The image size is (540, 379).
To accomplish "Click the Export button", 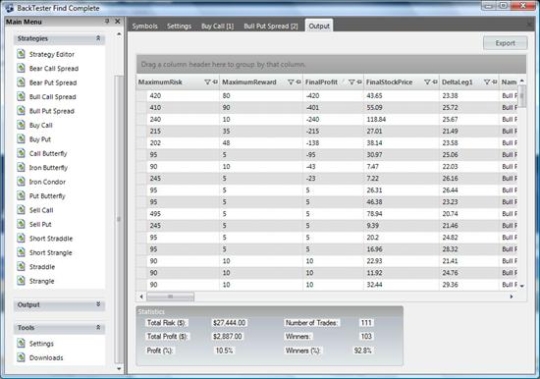I will click(505, 43).
